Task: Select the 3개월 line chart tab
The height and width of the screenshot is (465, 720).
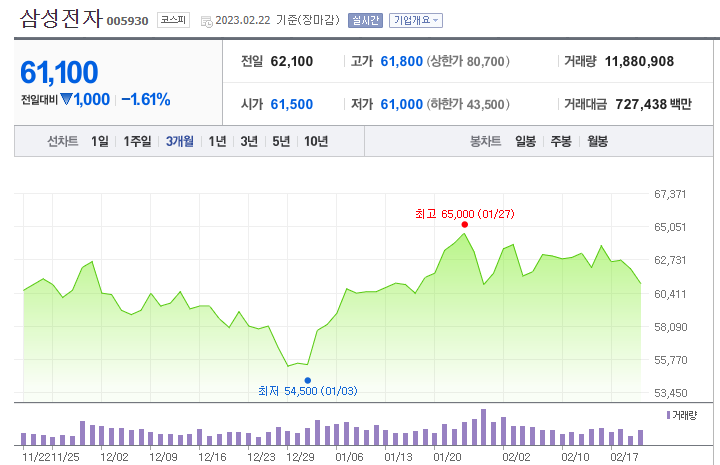Action: coord(180,141)
